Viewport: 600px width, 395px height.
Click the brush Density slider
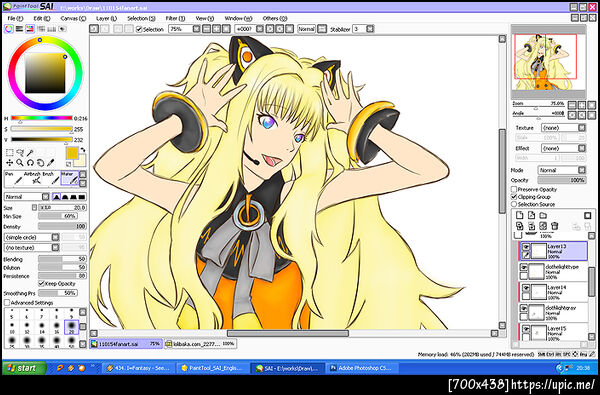[x=62, y=227]
